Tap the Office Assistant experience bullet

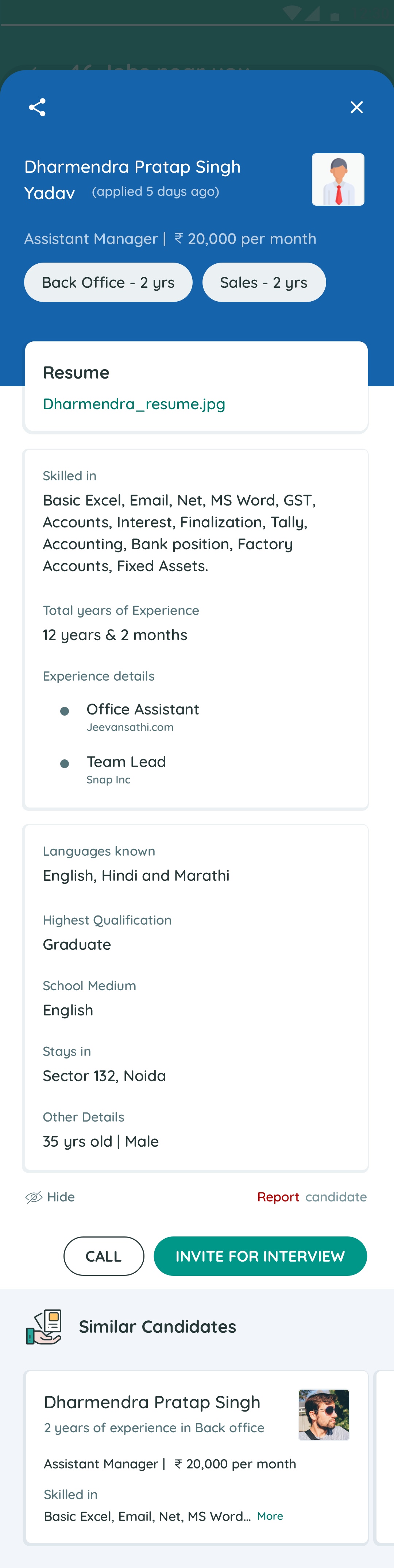point(65,711)
